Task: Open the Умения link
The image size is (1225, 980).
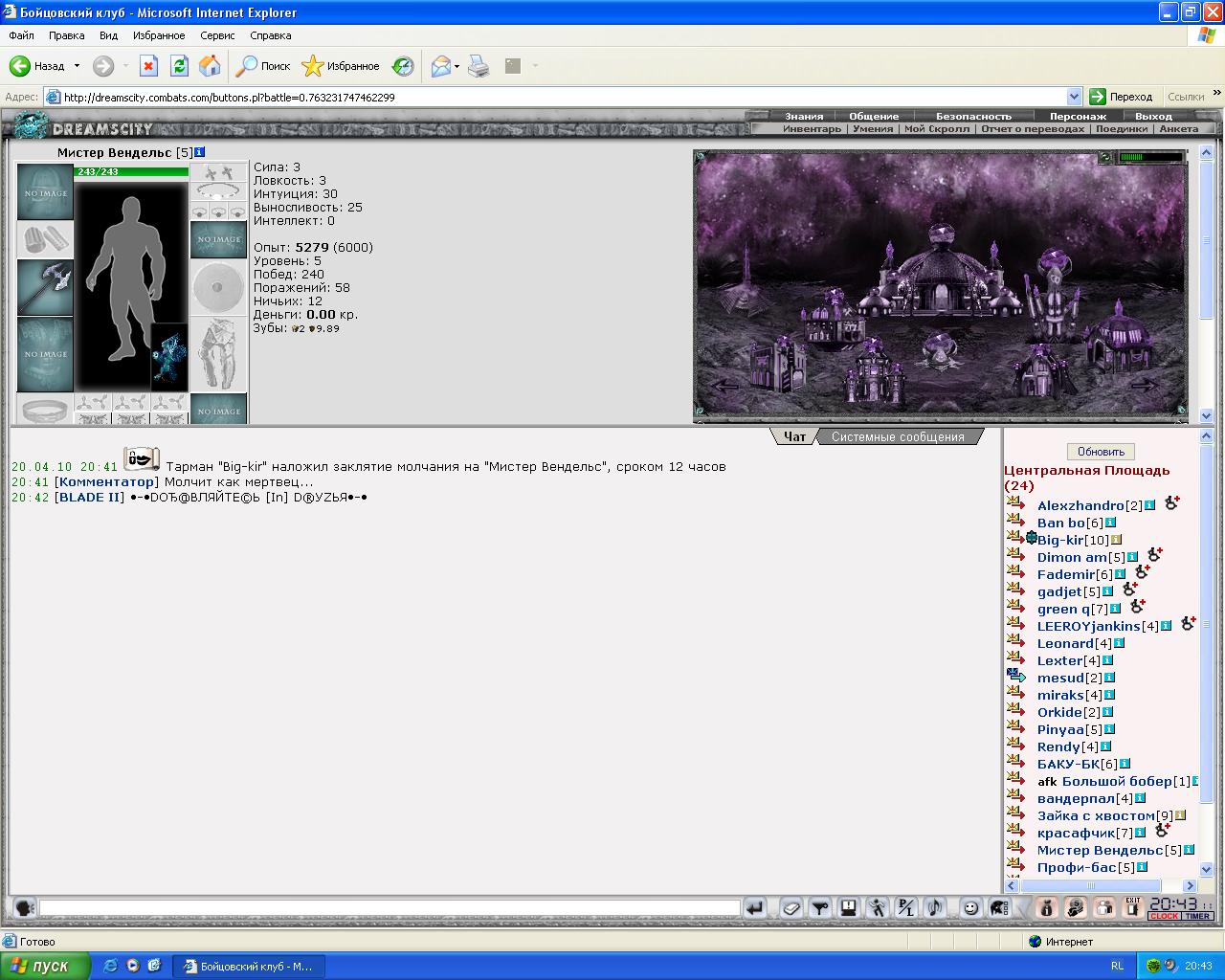Action: coord(873,128)
